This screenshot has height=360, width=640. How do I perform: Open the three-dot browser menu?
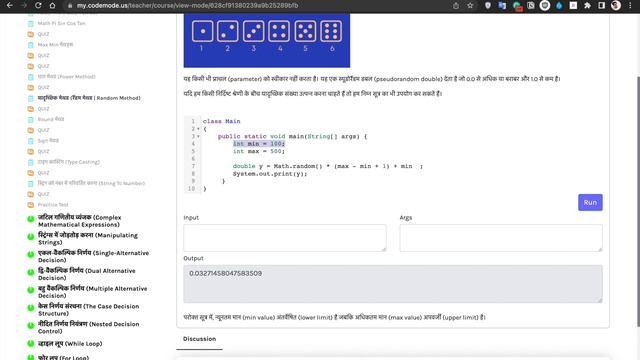pos(630,5)
